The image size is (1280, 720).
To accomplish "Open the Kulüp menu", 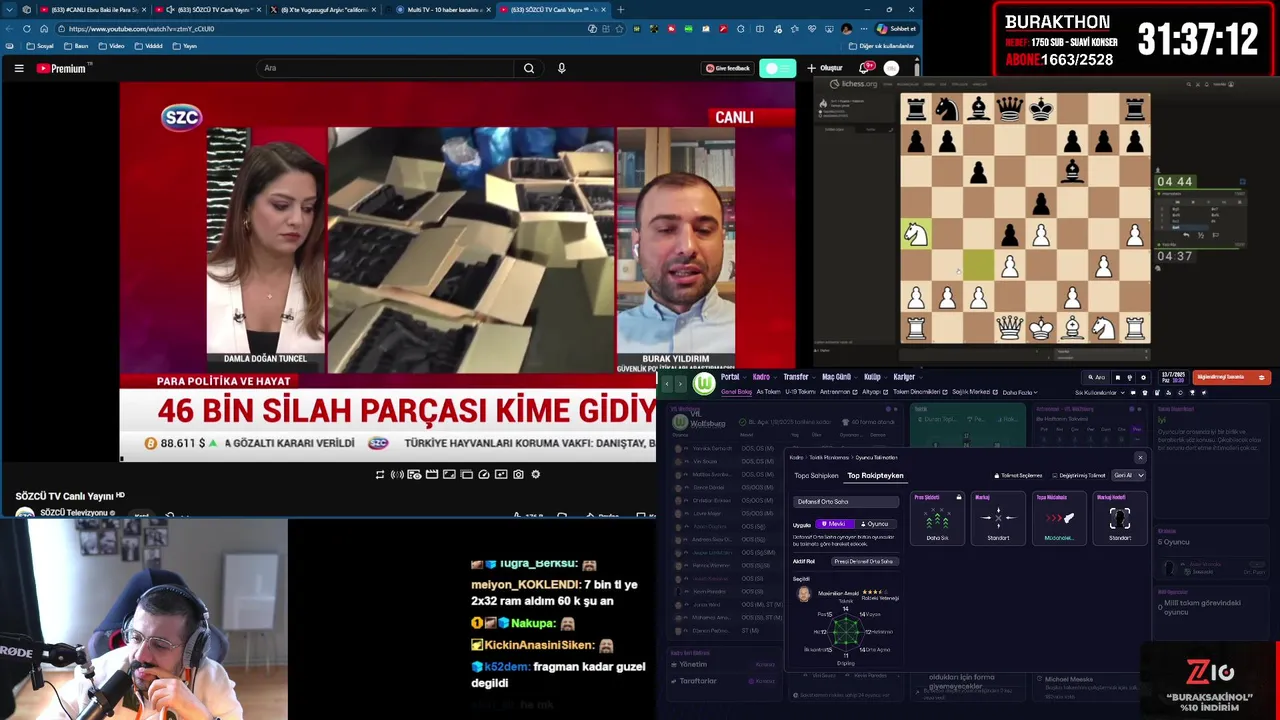I will point(874,377).
